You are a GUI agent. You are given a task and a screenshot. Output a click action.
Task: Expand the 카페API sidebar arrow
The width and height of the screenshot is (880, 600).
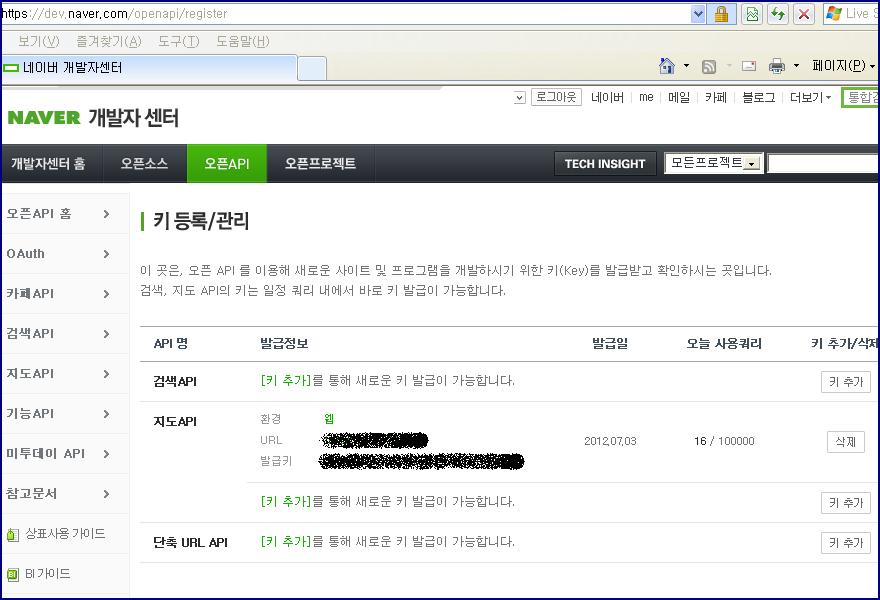[x=106, y=294]
